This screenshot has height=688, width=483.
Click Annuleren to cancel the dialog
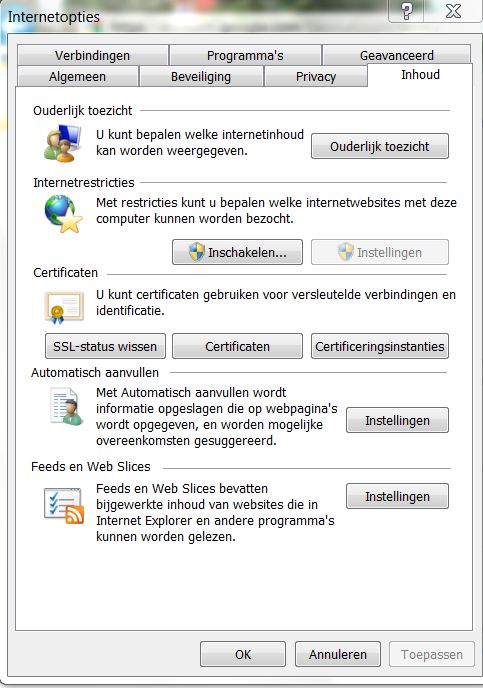[x=338, y=654]
